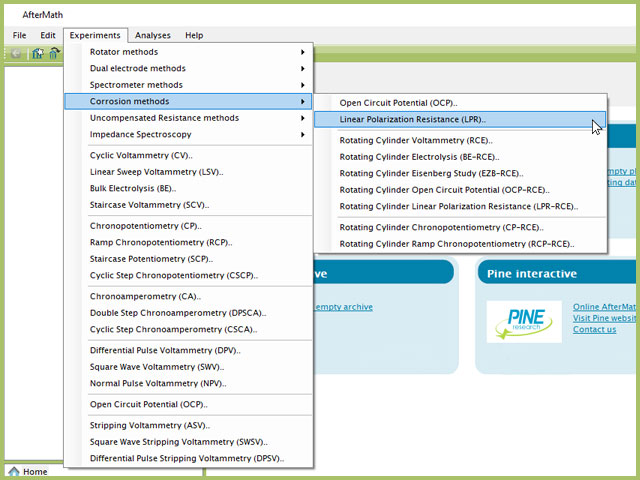This screenshot has height=480, width=640.
Task: Pick Bulk Electrolysis (BE)
Action: [x=188, y=189]
